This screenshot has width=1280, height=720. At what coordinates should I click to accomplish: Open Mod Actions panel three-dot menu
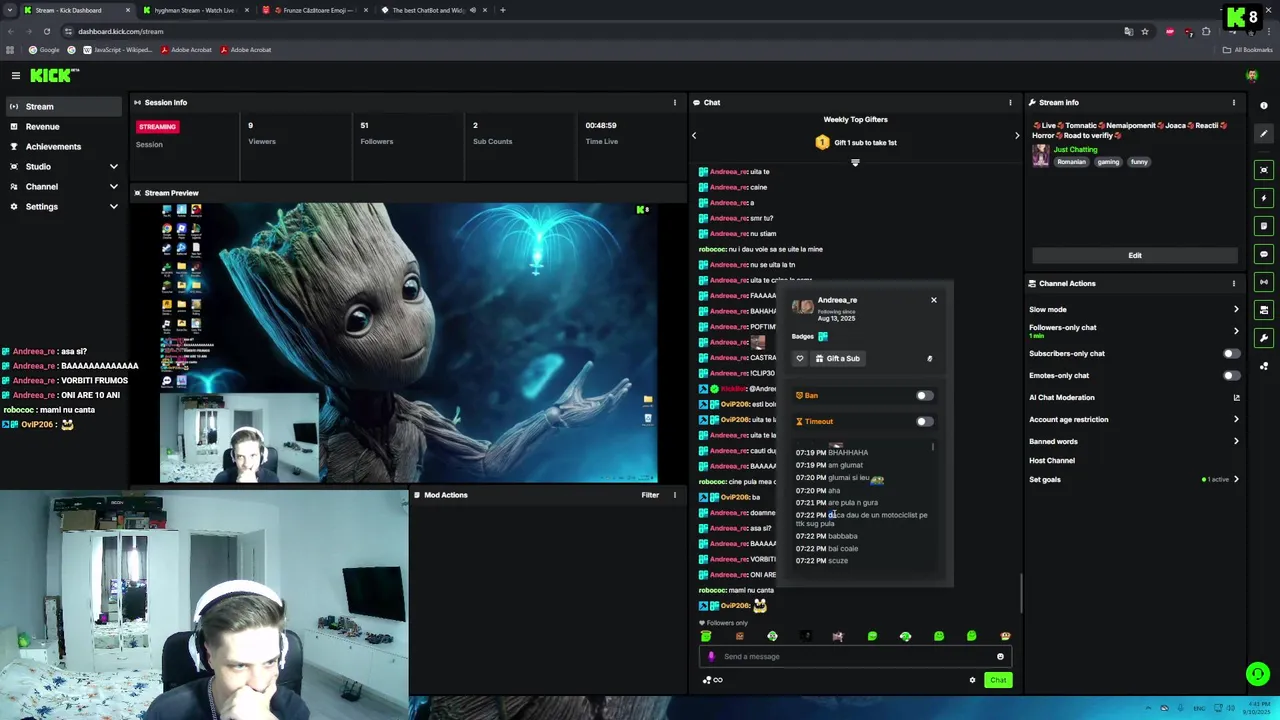674,495
